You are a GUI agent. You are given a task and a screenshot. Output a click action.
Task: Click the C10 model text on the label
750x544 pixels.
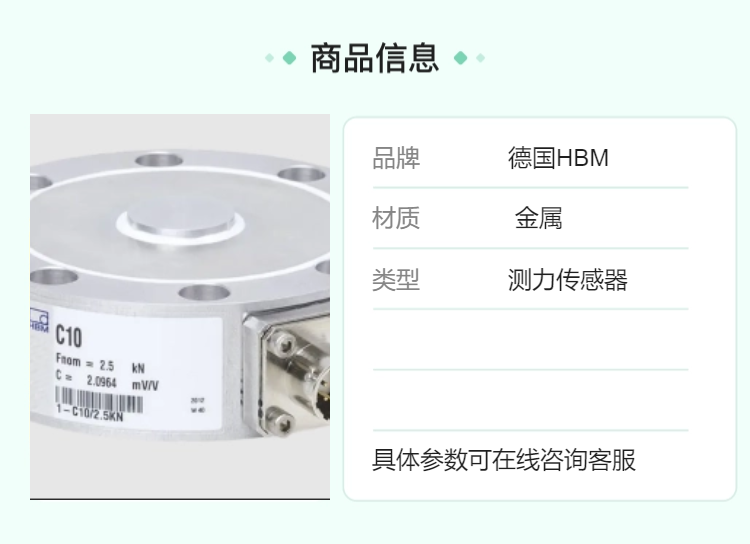coord(69,336)
